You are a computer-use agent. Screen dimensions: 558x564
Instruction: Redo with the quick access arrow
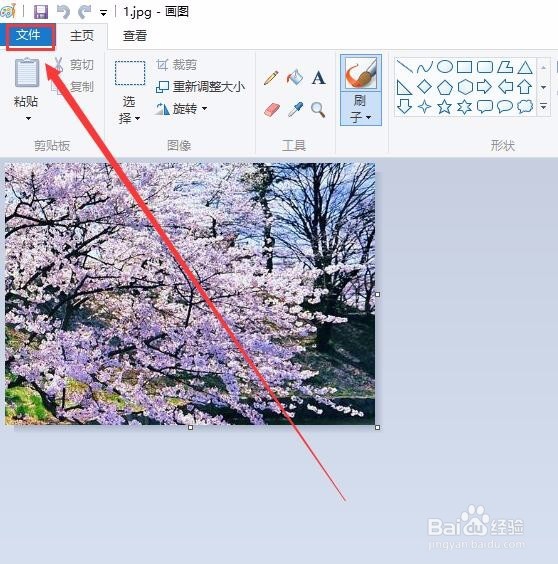(x=85, y=12)
